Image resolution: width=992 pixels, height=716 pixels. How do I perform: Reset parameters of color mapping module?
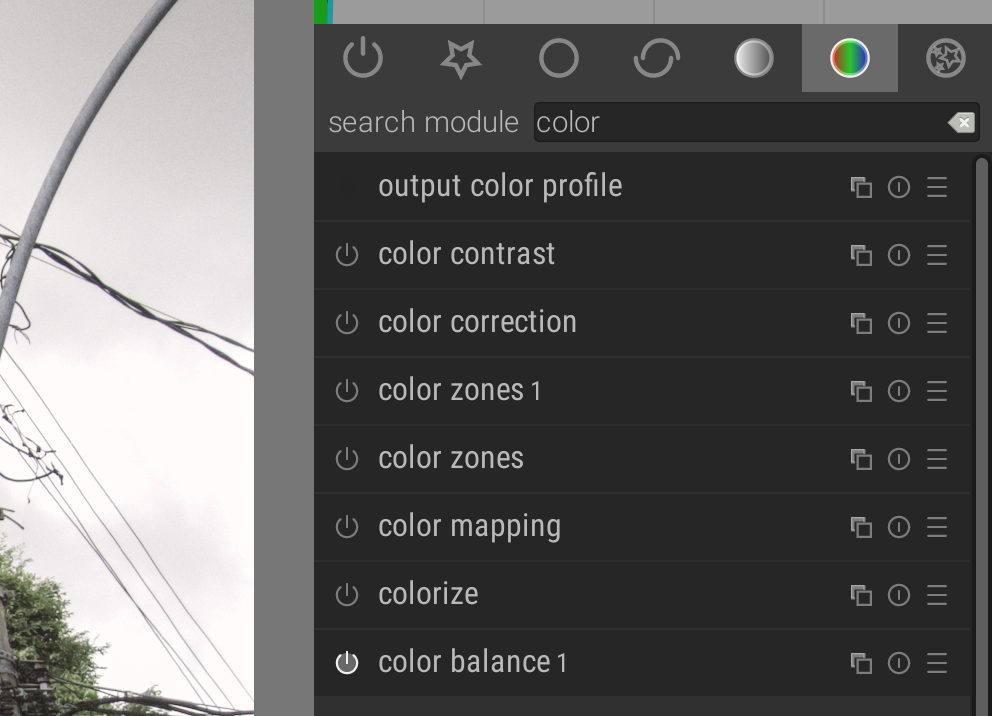pos(899,527)
